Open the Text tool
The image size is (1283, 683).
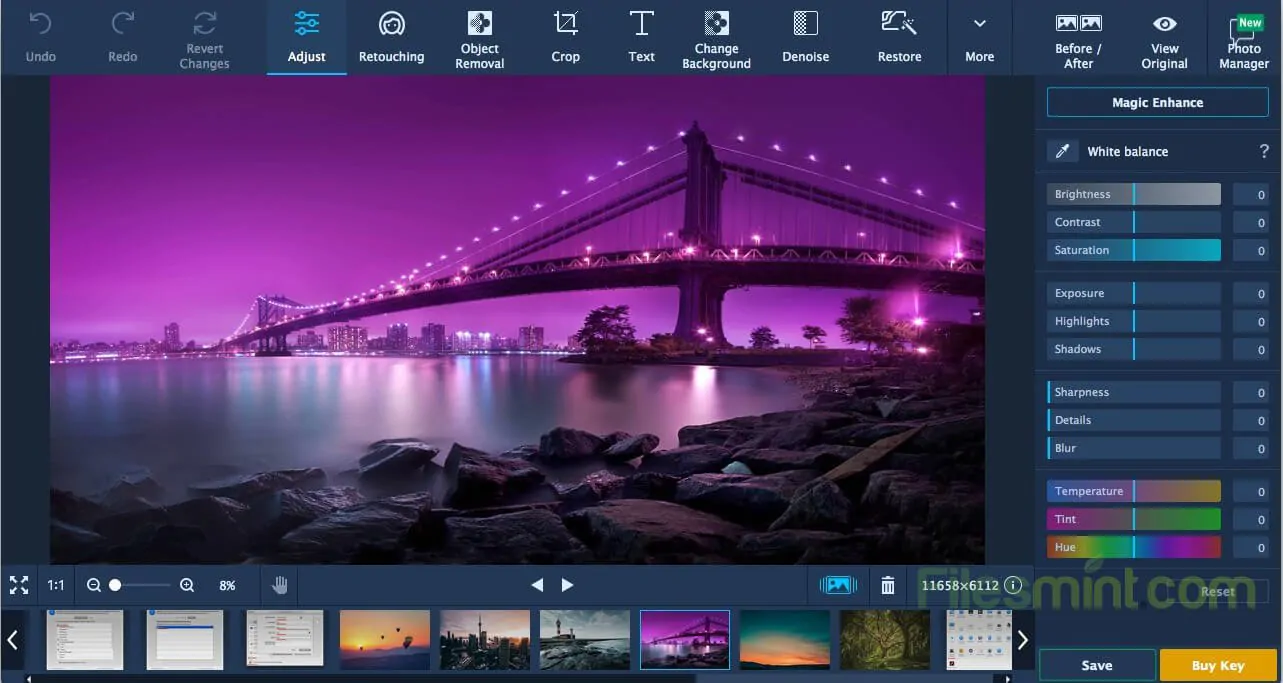click(641, 37)
